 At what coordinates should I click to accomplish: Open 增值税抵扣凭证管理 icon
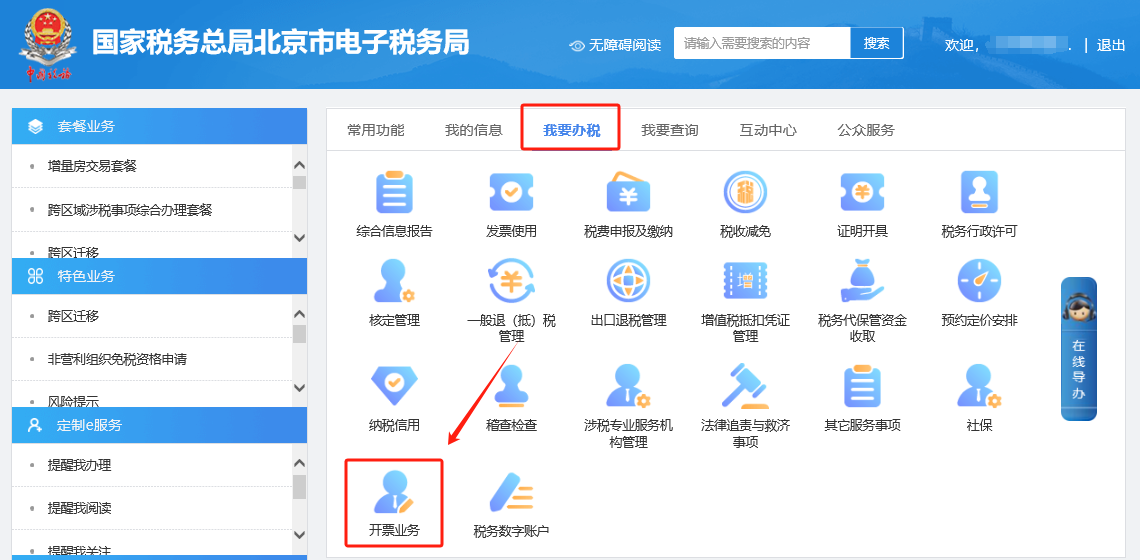click(x=745, y=281)
